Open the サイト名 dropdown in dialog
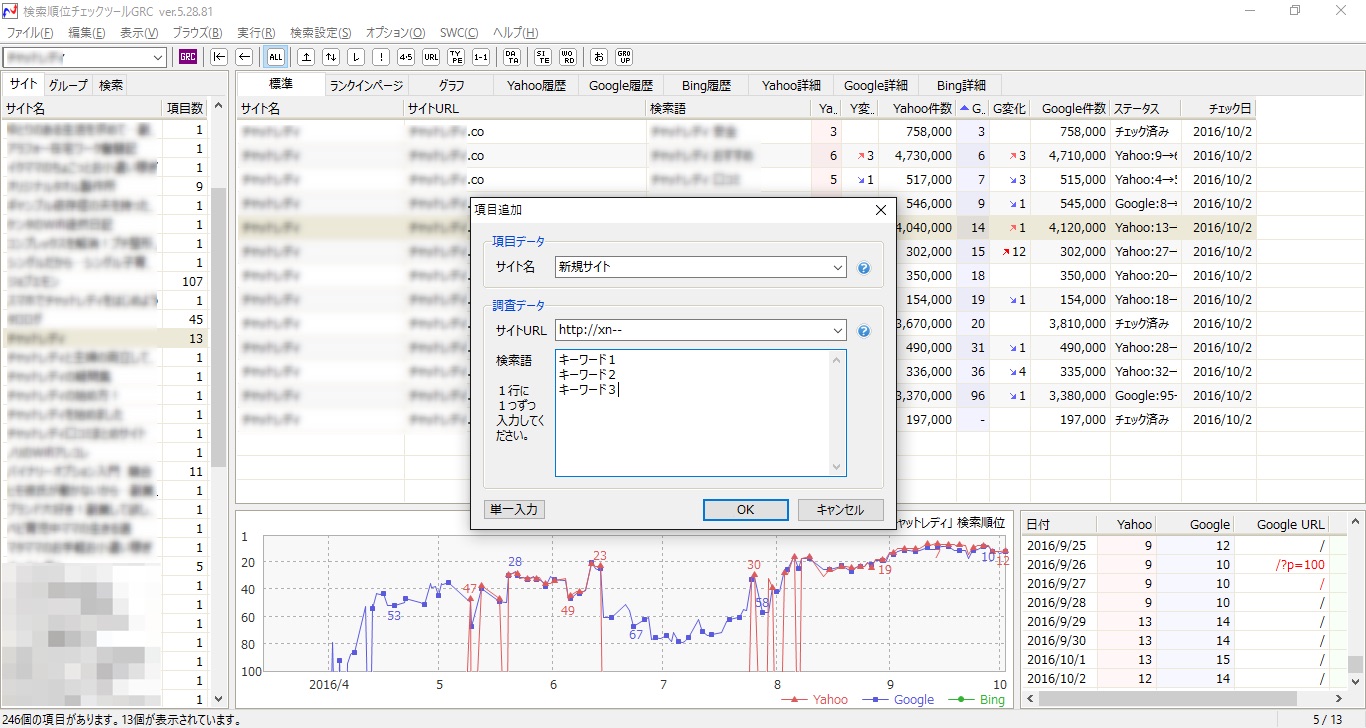Image resolution: width=1366 pixels, height=728 pixels. click(x=837, y=268)
